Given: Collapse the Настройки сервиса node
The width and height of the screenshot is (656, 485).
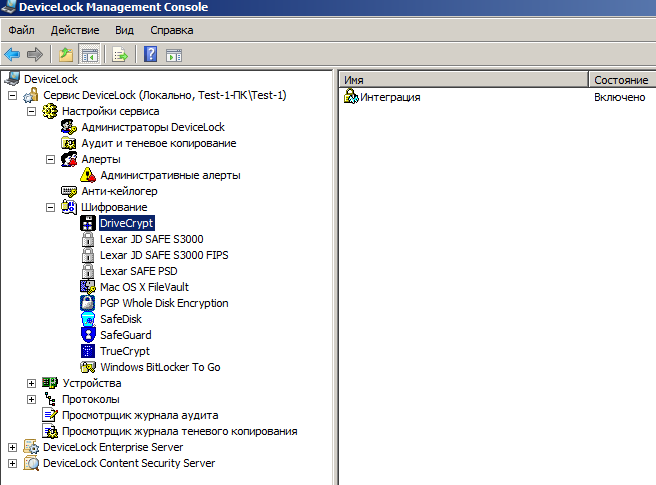Looking at the screenshot, I should coord(31,111).
